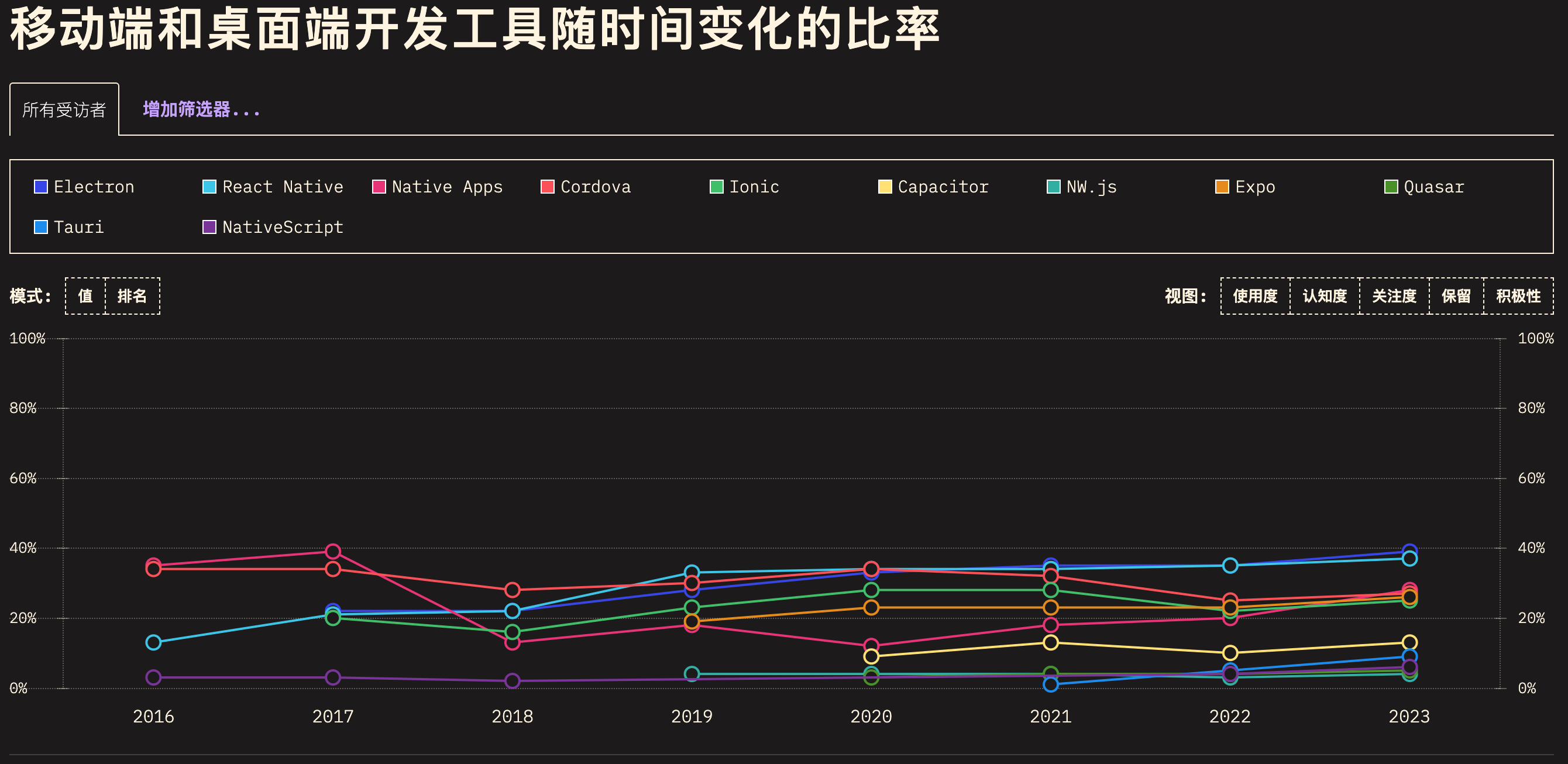Select the 使用度 view button
Viewport: 1568px width, 764px height.
coord(1255,296)
